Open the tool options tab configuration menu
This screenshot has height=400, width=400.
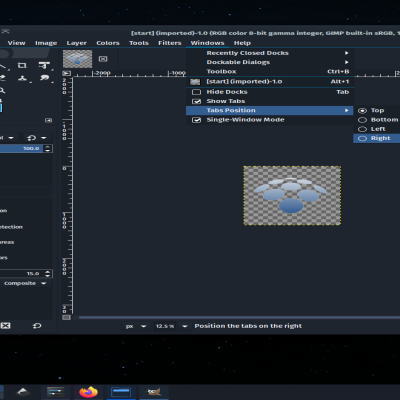pyautogui.click(x=49, y=120)
